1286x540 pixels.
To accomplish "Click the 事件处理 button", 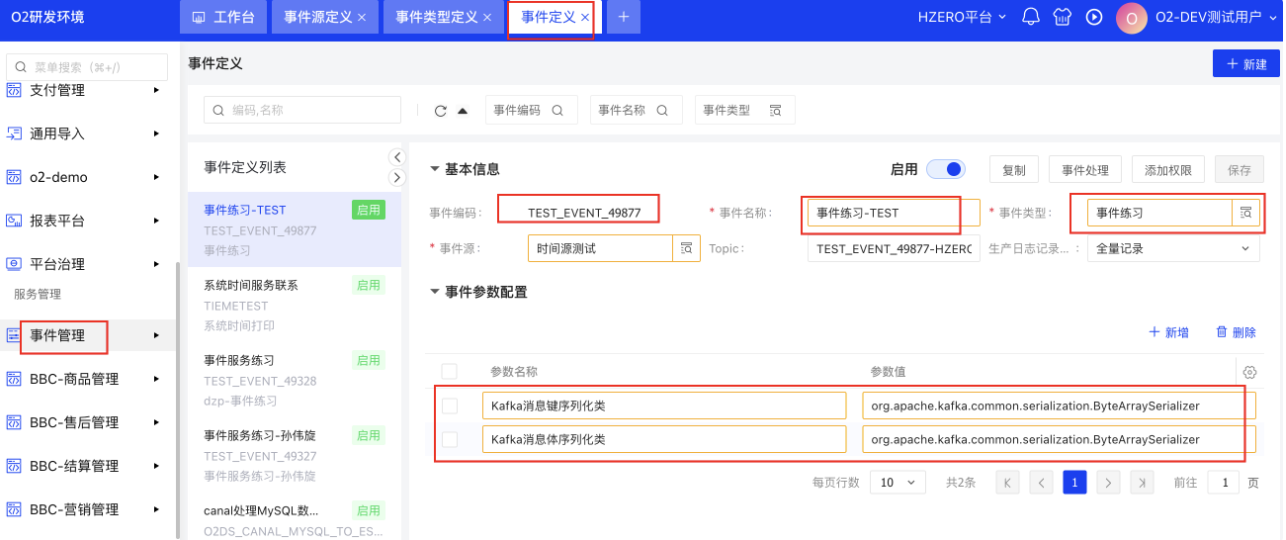I will tap(1085, 170).
